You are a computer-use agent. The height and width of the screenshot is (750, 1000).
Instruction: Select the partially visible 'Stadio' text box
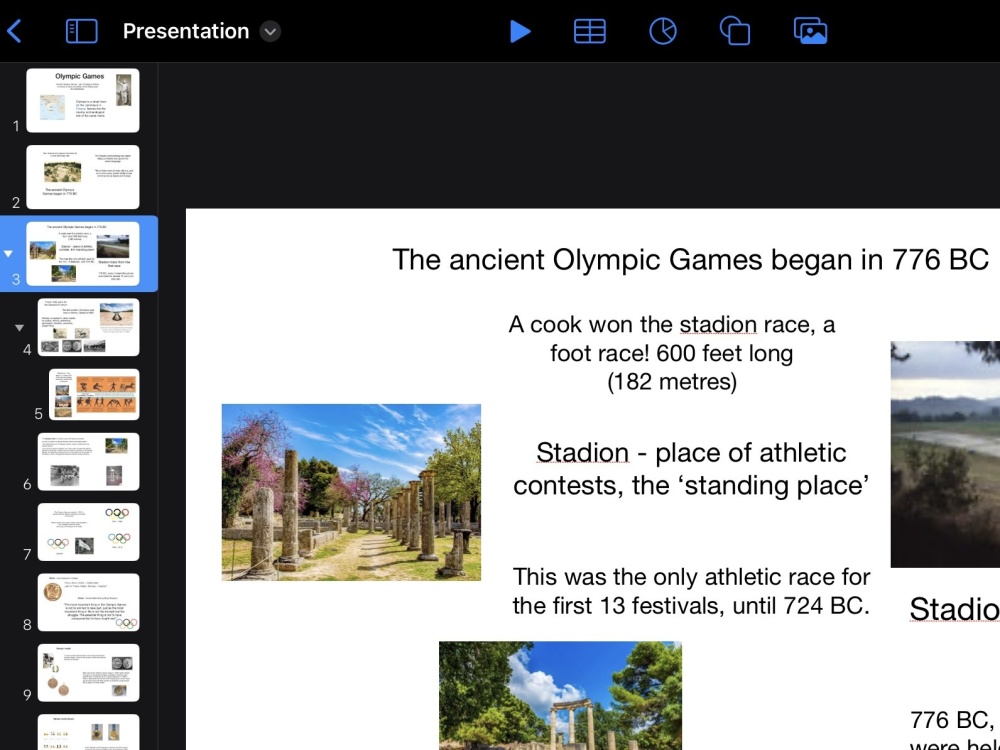[x=954, y=609]
